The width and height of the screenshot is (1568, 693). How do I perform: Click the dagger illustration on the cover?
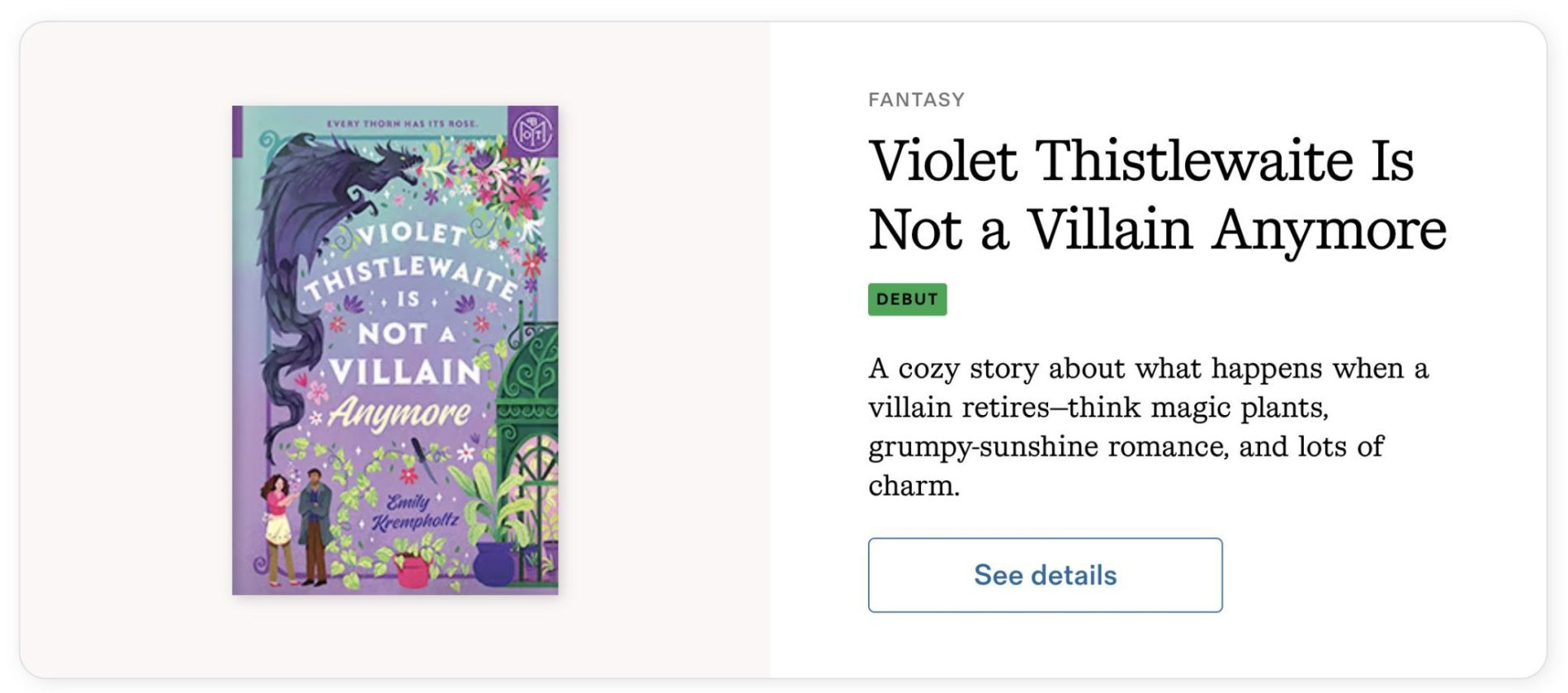pos(424,460)
